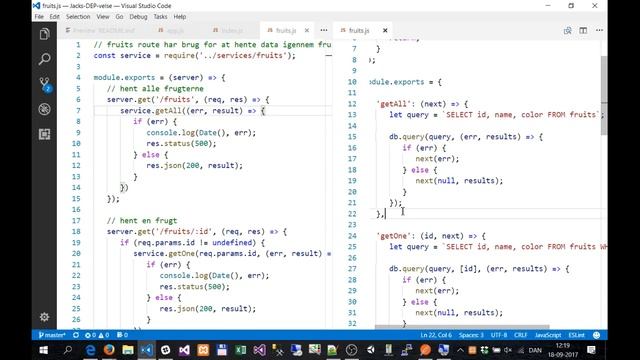Click 'getAll' key text in right editor

393,104
